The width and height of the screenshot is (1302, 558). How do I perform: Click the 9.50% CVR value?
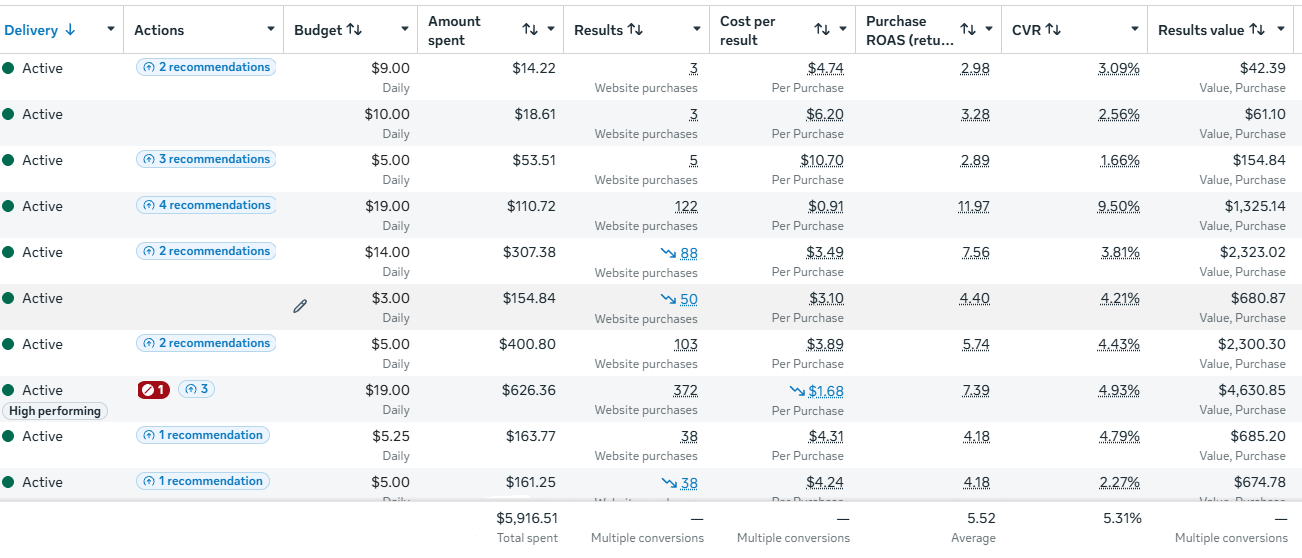1119,206
